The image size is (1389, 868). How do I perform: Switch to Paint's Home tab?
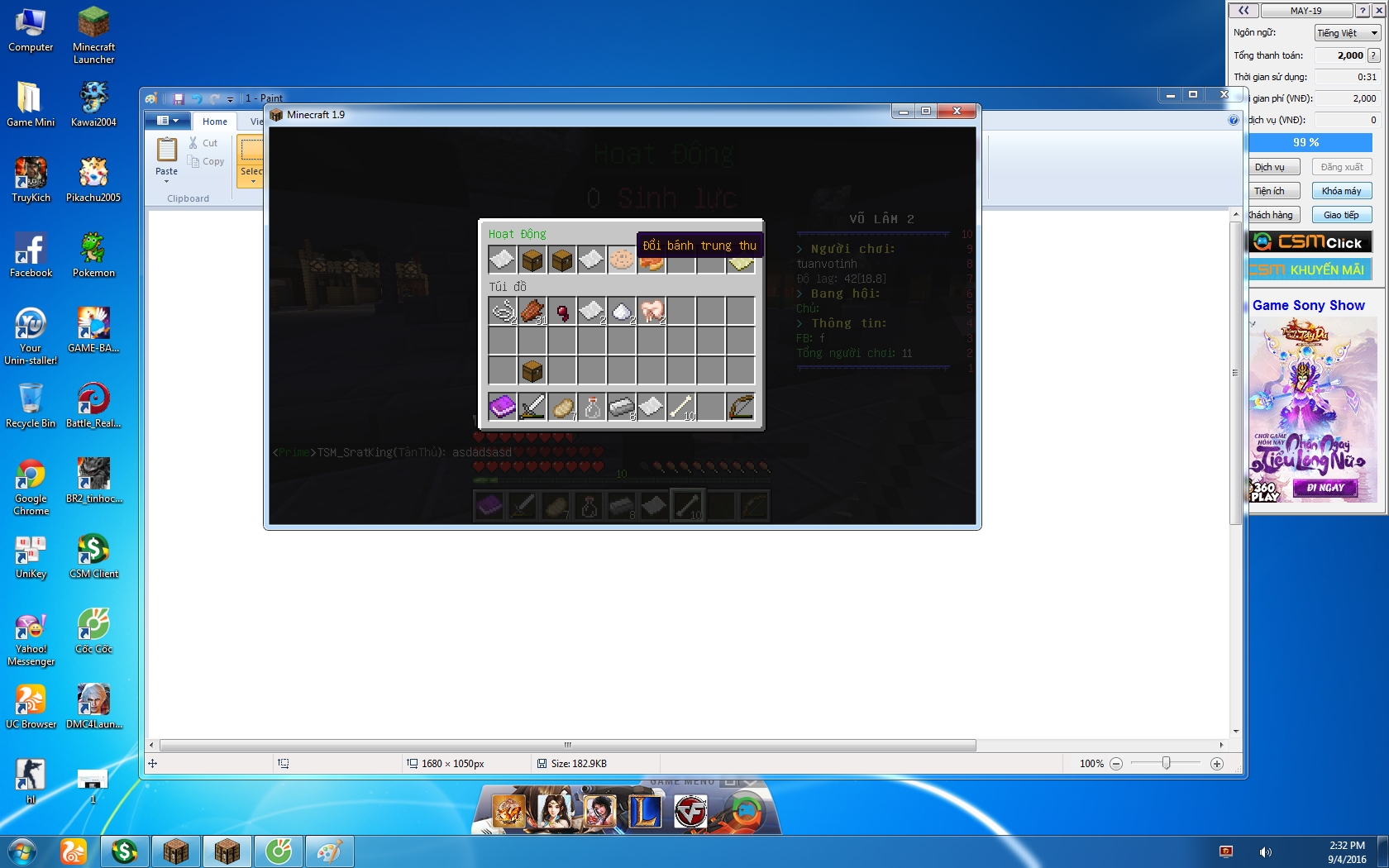pos(214,122)
